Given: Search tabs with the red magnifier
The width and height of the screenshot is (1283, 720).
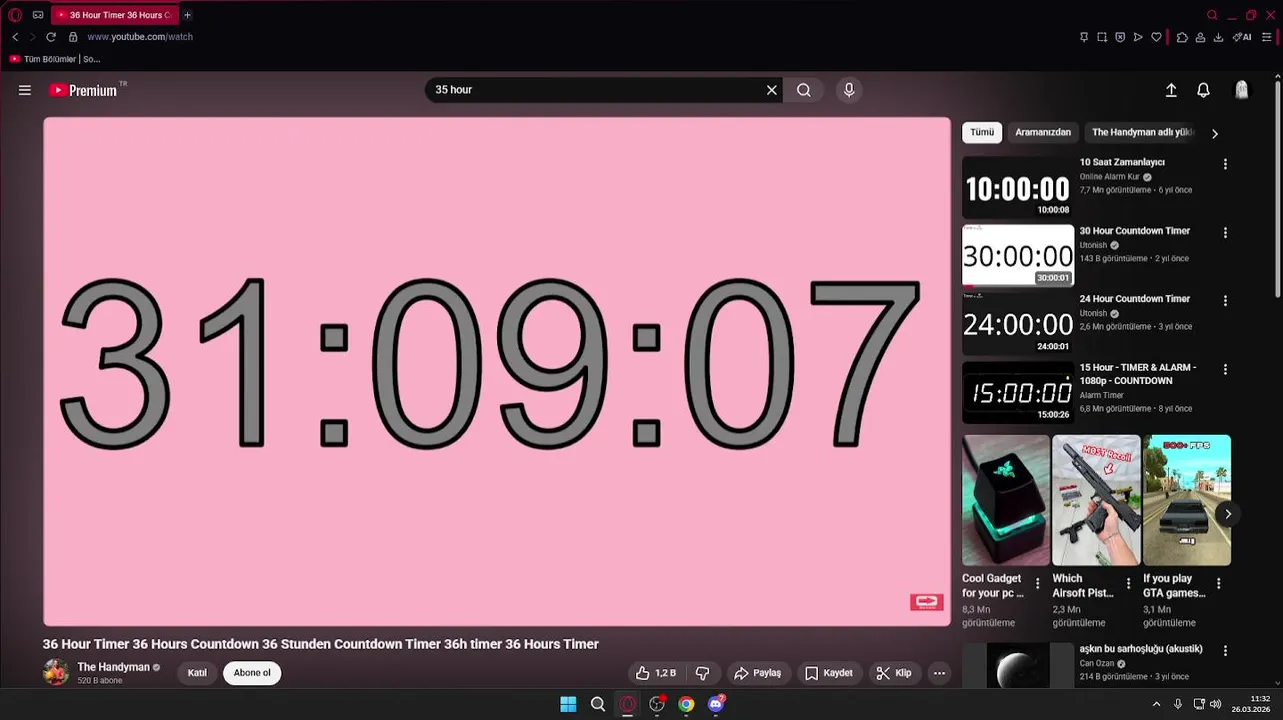Looking at the screenshot, I should [x=1212, y=15].
